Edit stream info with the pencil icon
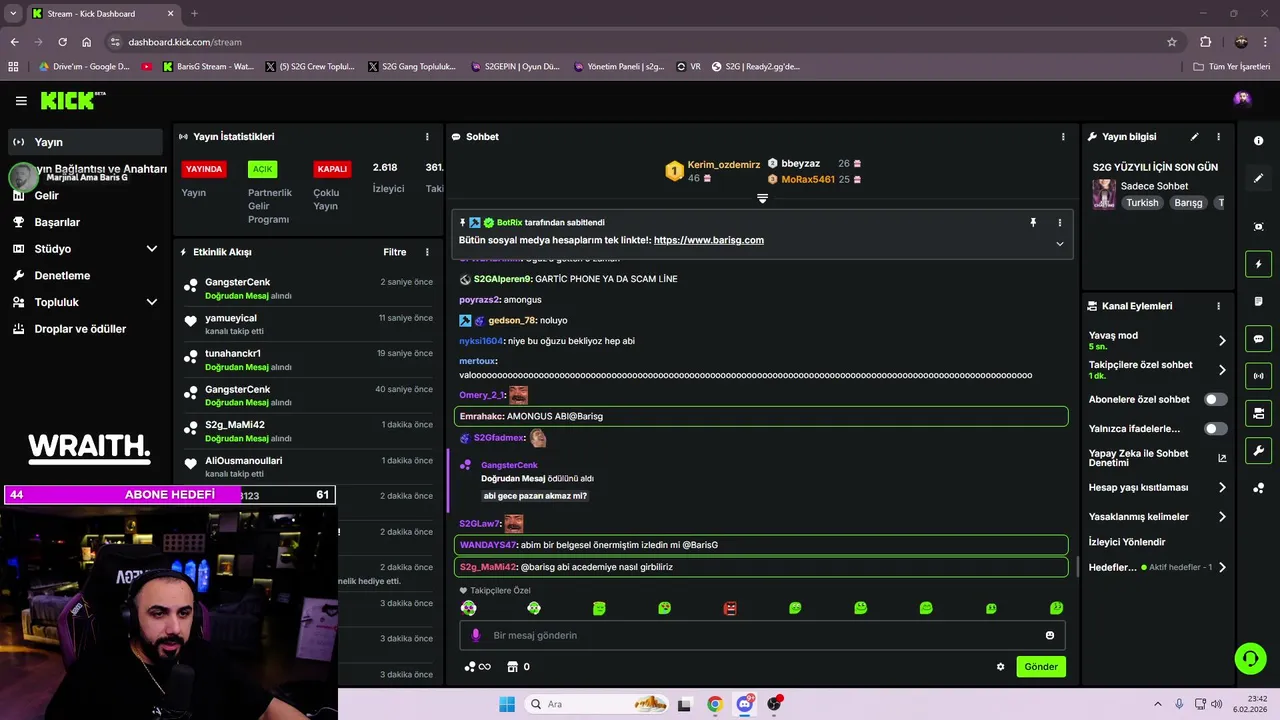The width and height of the screenshot is (1280, 720). click(1194, 137)
